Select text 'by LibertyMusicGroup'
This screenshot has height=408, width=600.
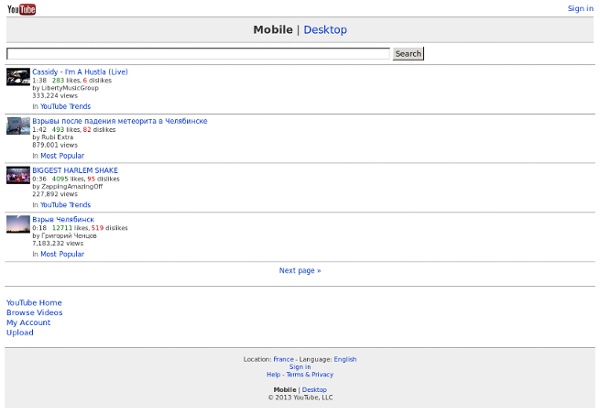coord(65,88)
